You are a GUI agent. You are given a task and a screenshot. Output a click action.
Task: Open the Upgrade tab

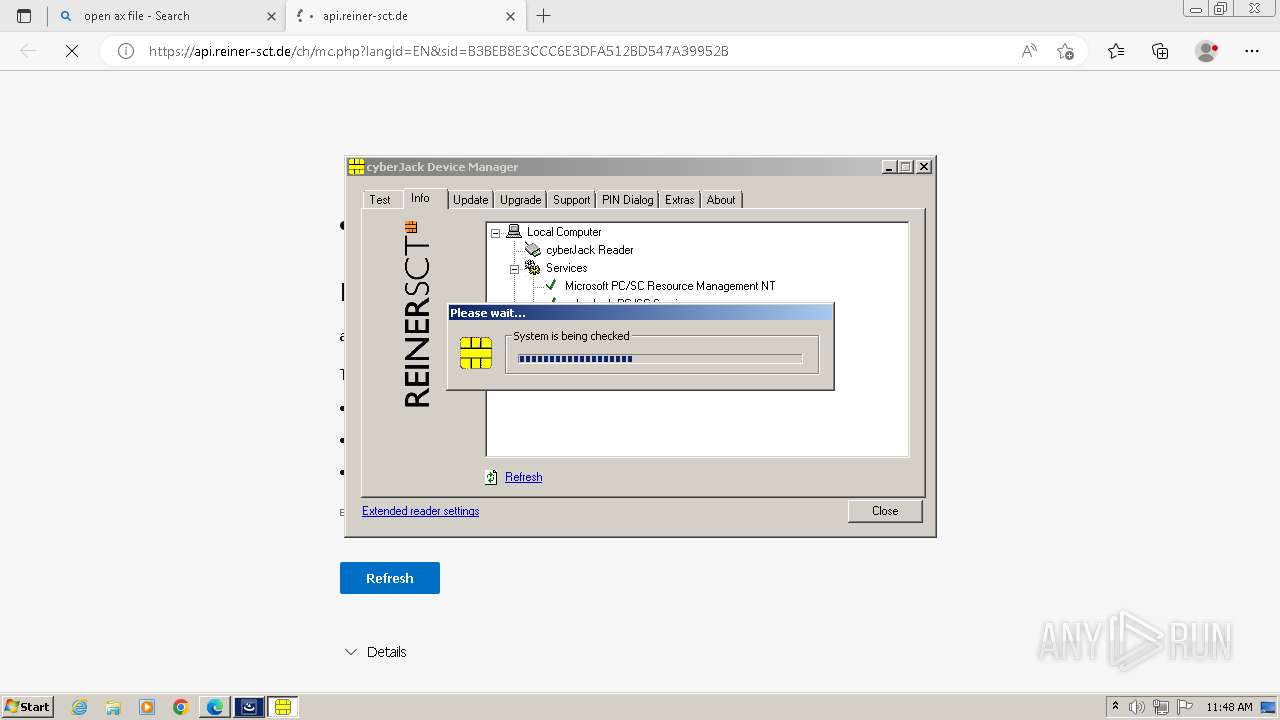(520, 200)
